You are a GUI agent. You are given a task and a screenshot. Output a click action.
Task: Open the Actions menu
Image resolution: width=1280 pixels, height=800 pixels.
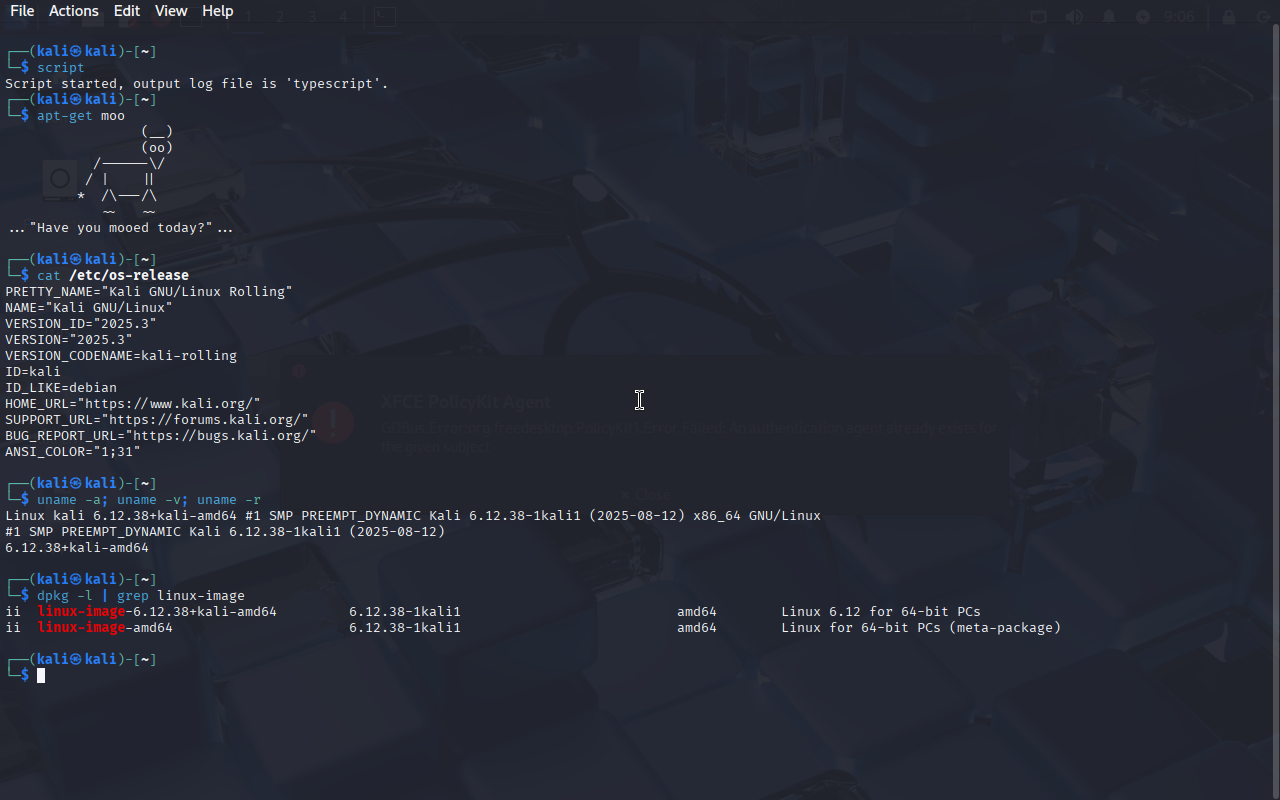(x=74, y=11)
